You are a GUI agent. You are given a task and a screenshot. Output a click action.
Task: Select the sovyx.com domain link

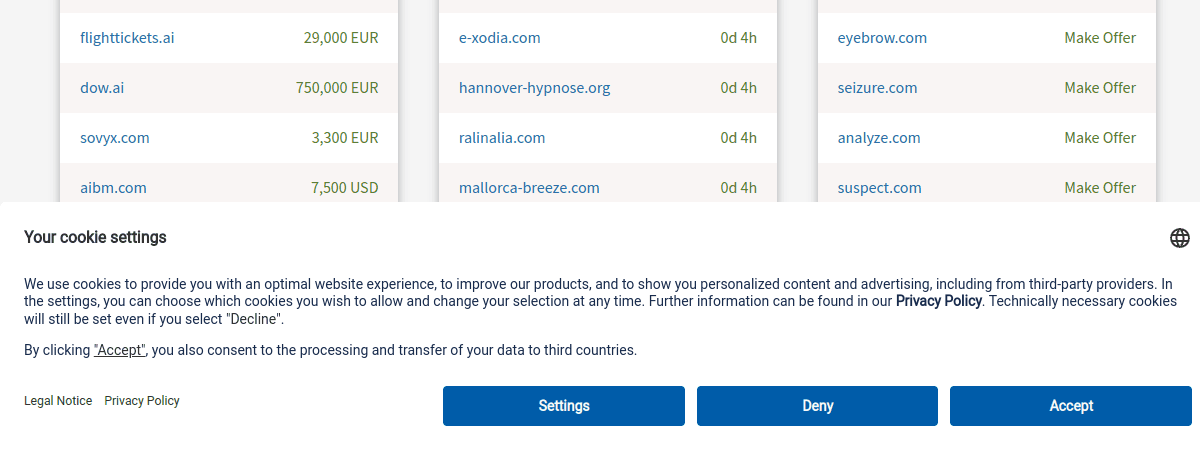[115, 138]
